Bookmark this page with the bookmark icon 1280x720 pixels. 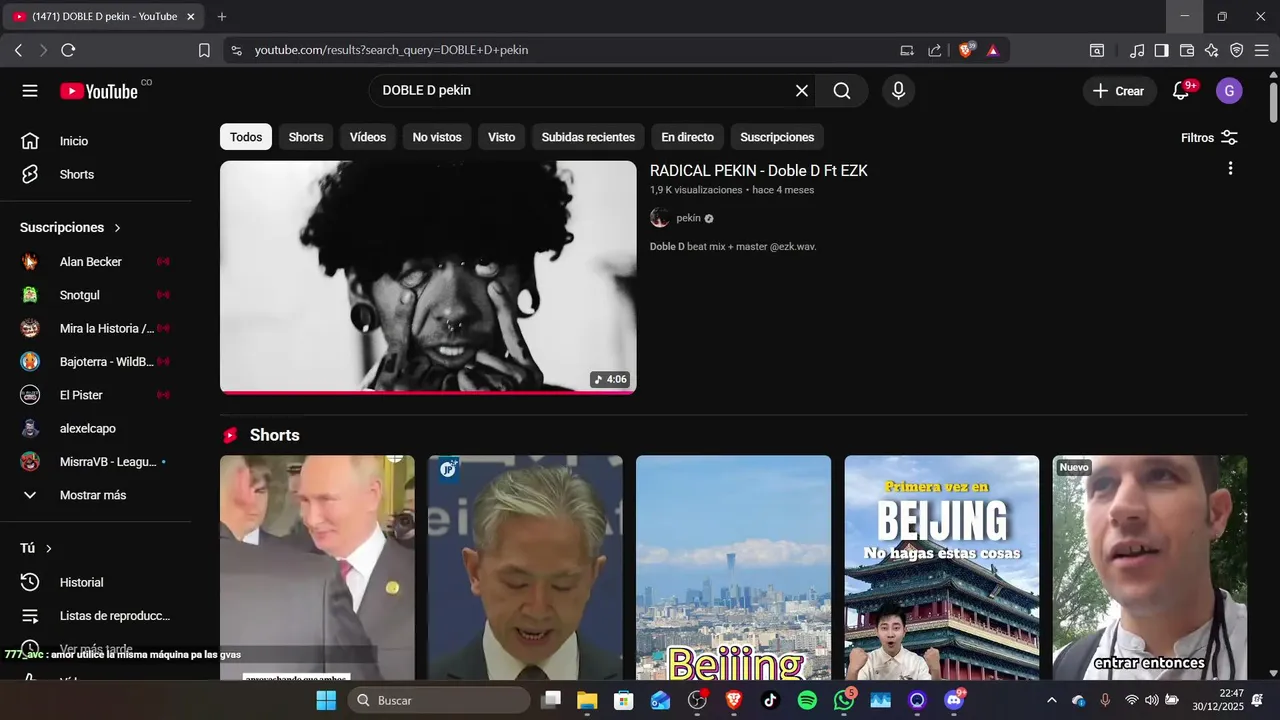click(x=204, y=50)
